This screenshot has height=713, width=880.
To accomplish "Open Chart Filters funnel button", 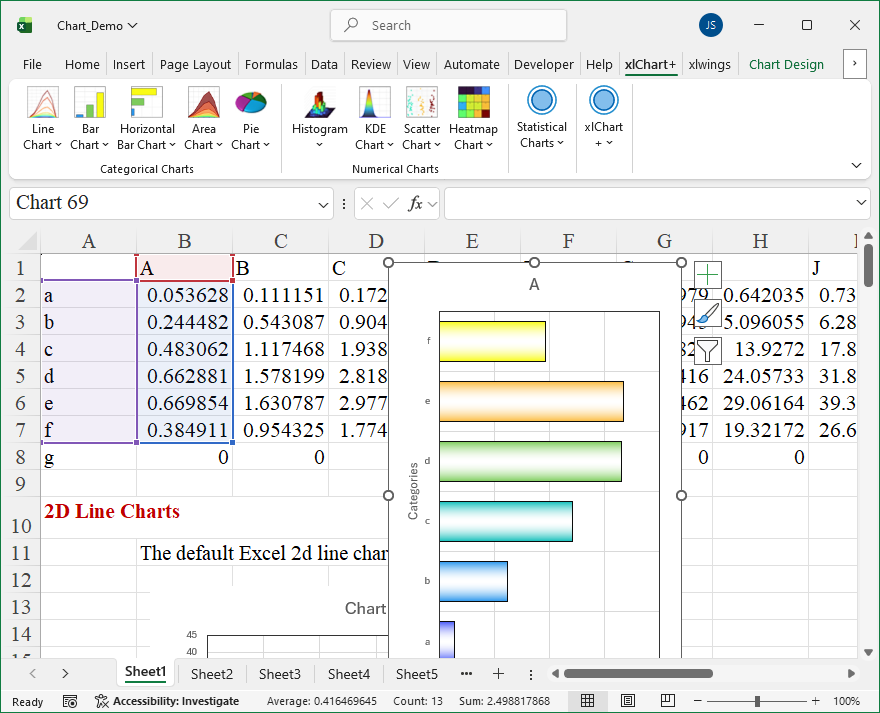I will coord(708,350).
